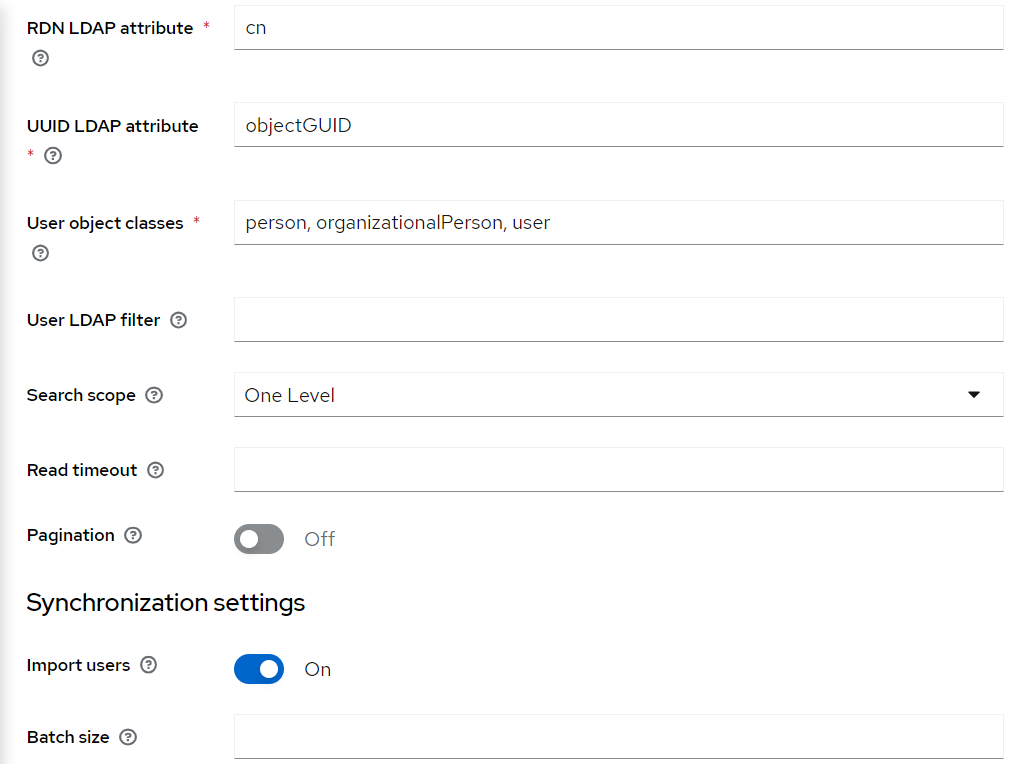Viewport: 1022px width, 764px height.
Task: Enable the Pagination toggle
Action: click(x=258, y=539)
